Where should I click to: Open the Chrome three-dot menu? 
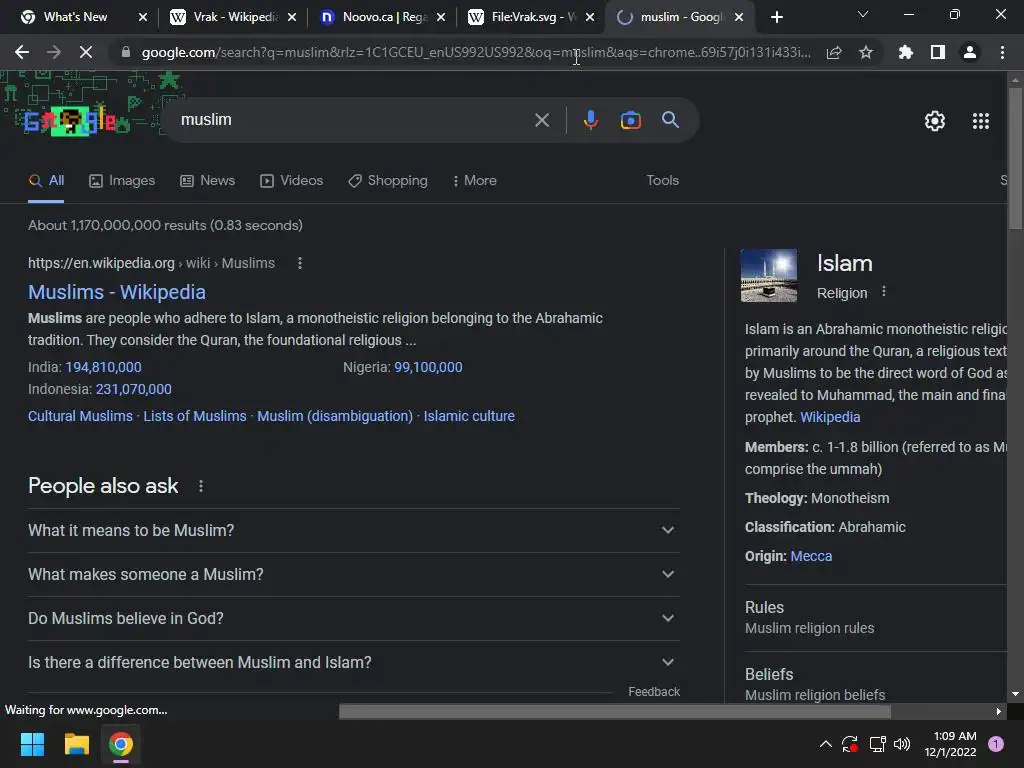coord(1002,52)
